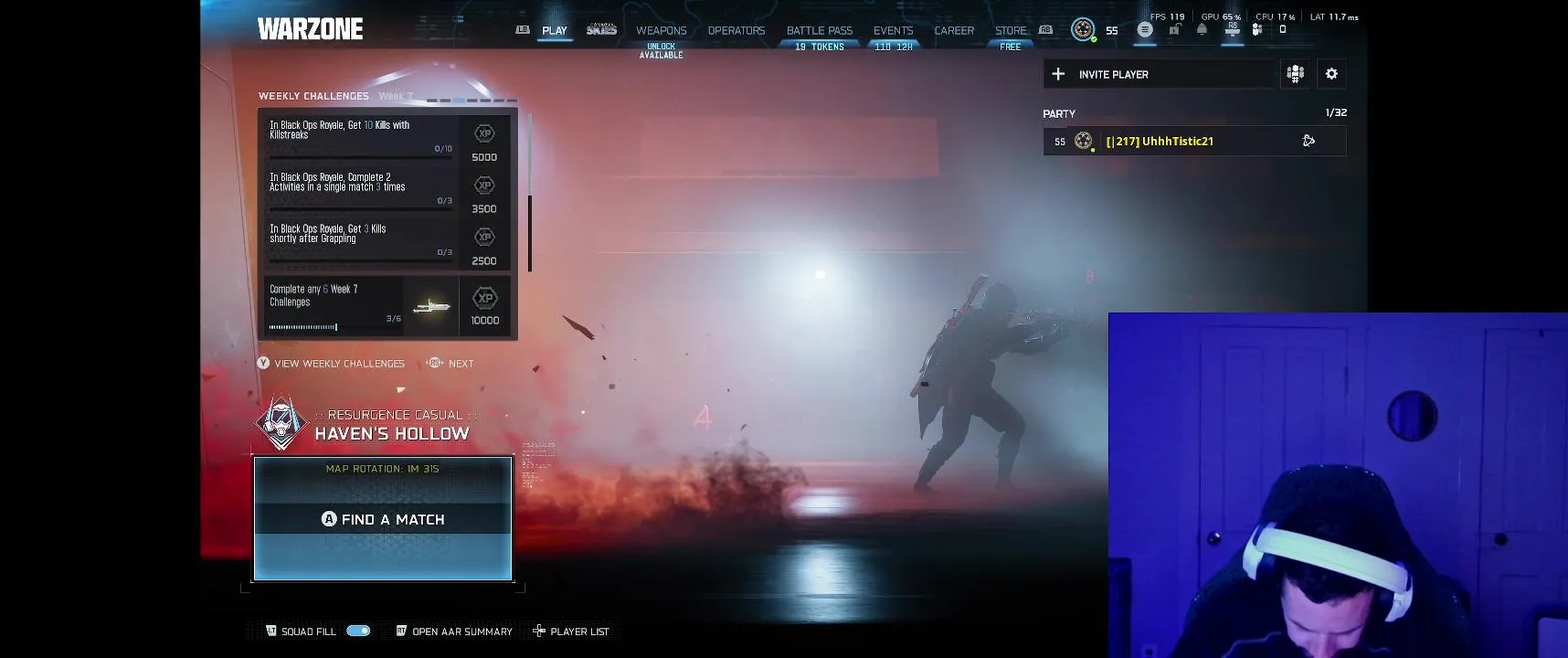Click the Killstreaks 0/10 progress bar
The height and width of the screenshot is (658, 1568).
click(x=361, y=156)
